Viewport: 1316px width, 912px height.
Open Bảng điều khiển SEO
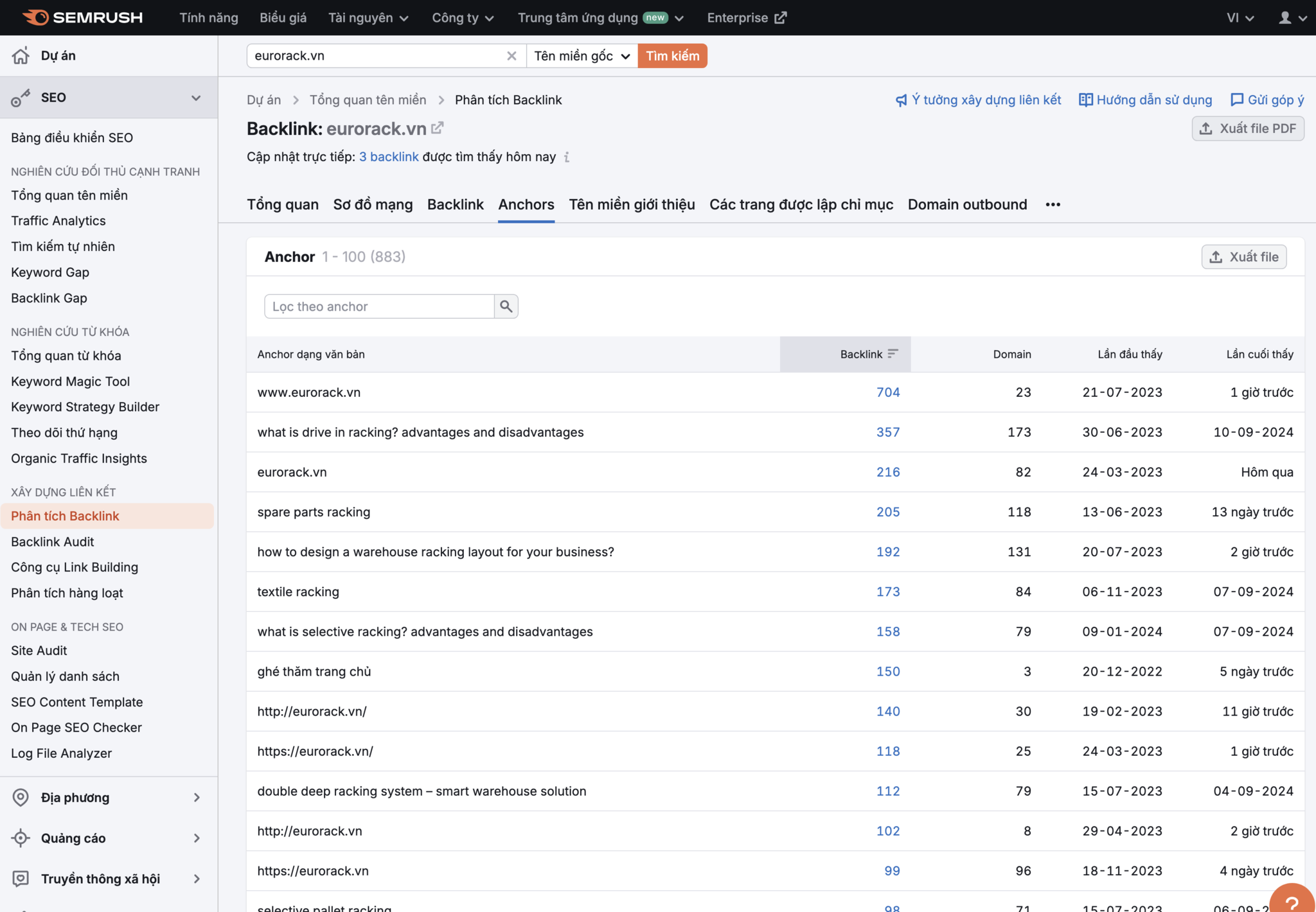72,137
